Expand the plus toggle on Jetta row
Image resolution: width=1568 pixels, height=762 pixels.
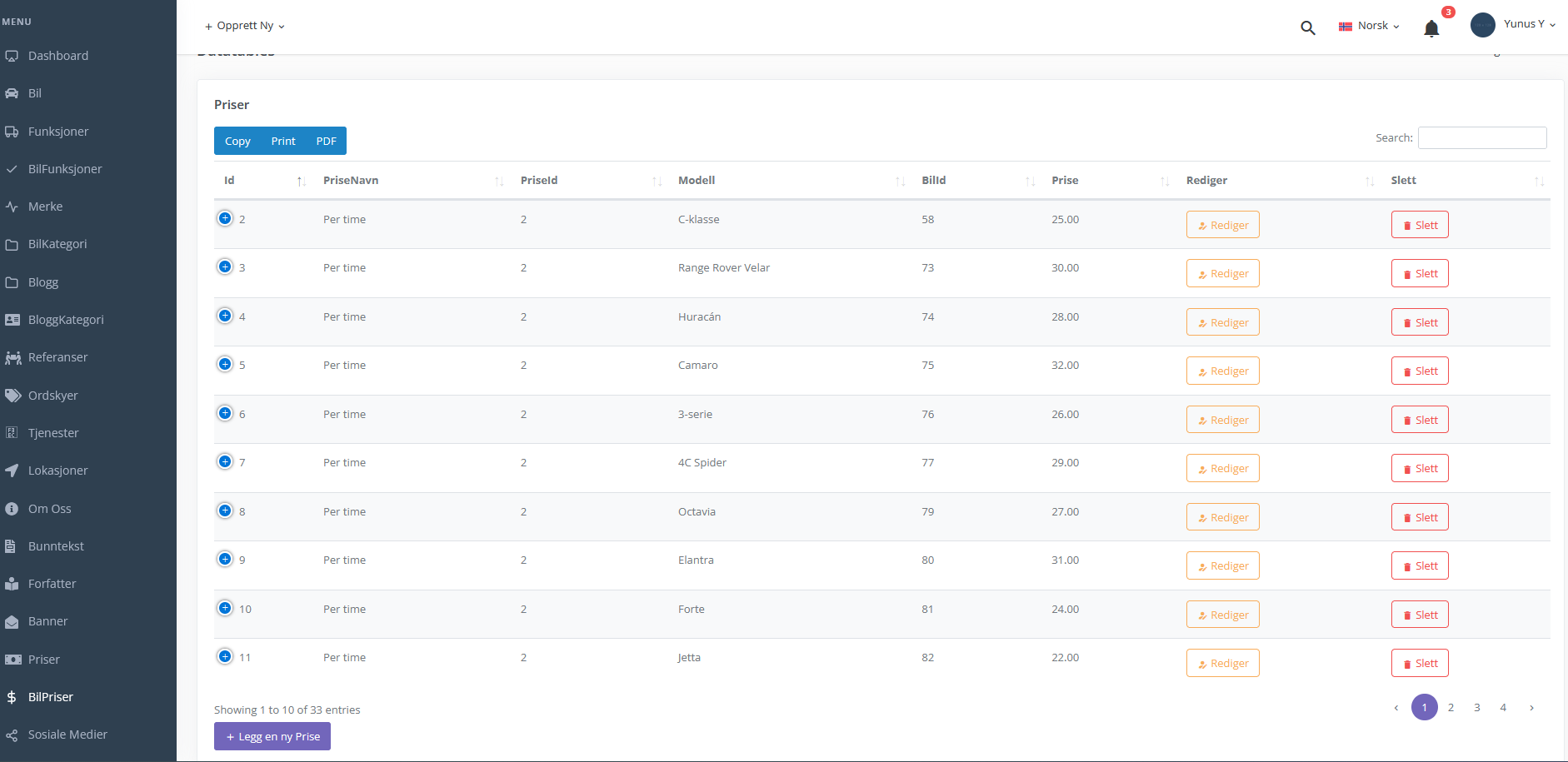pos(225,656)
